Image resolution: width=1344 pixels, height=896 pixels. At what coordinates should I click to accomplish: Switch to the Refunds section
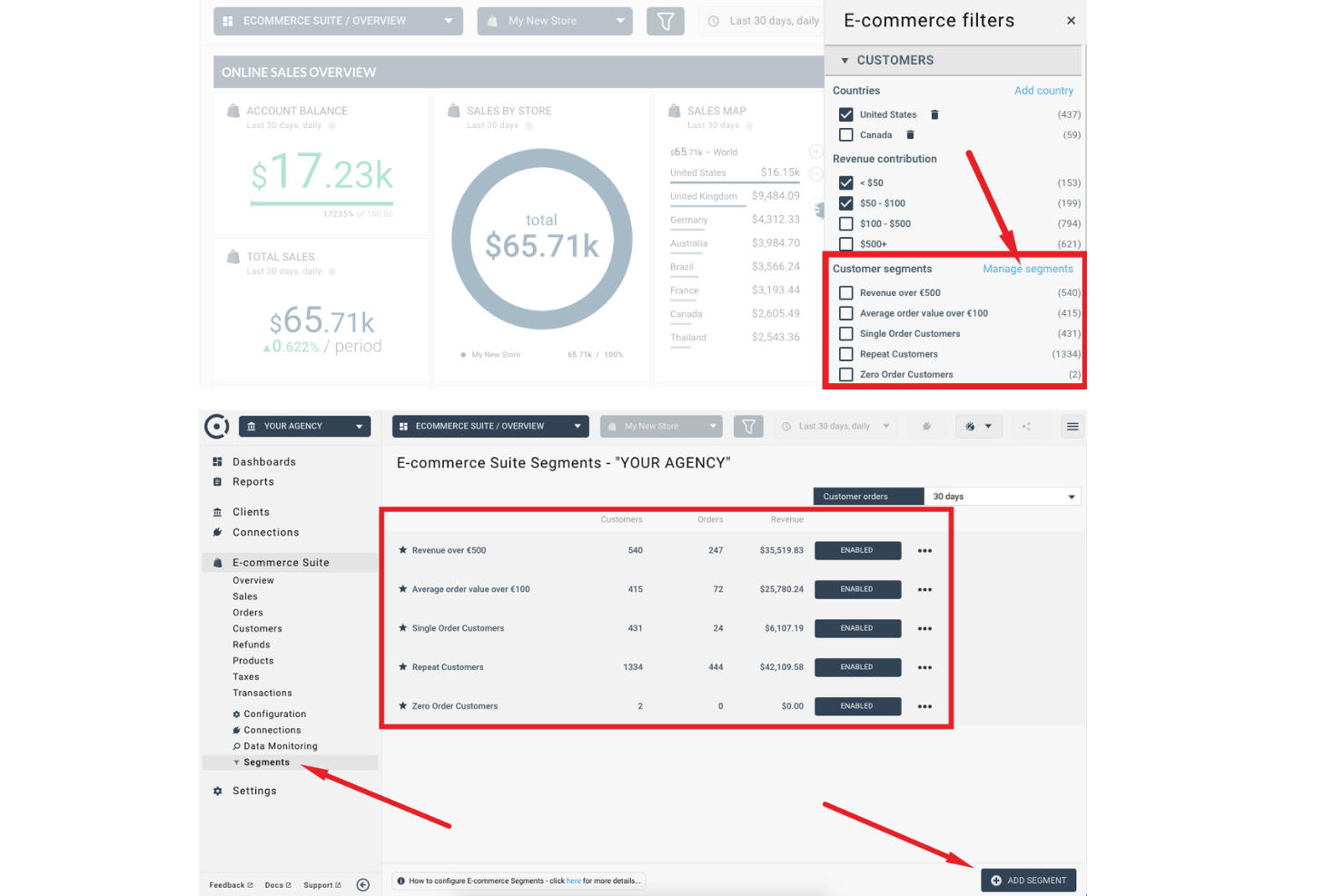251,644
